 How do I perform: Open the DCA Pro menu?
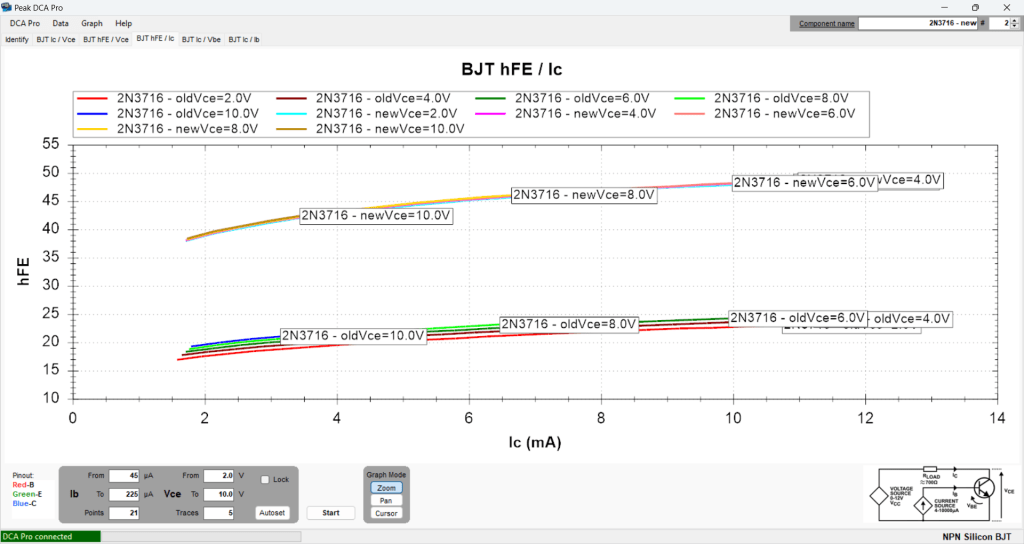tap(25, 22)
